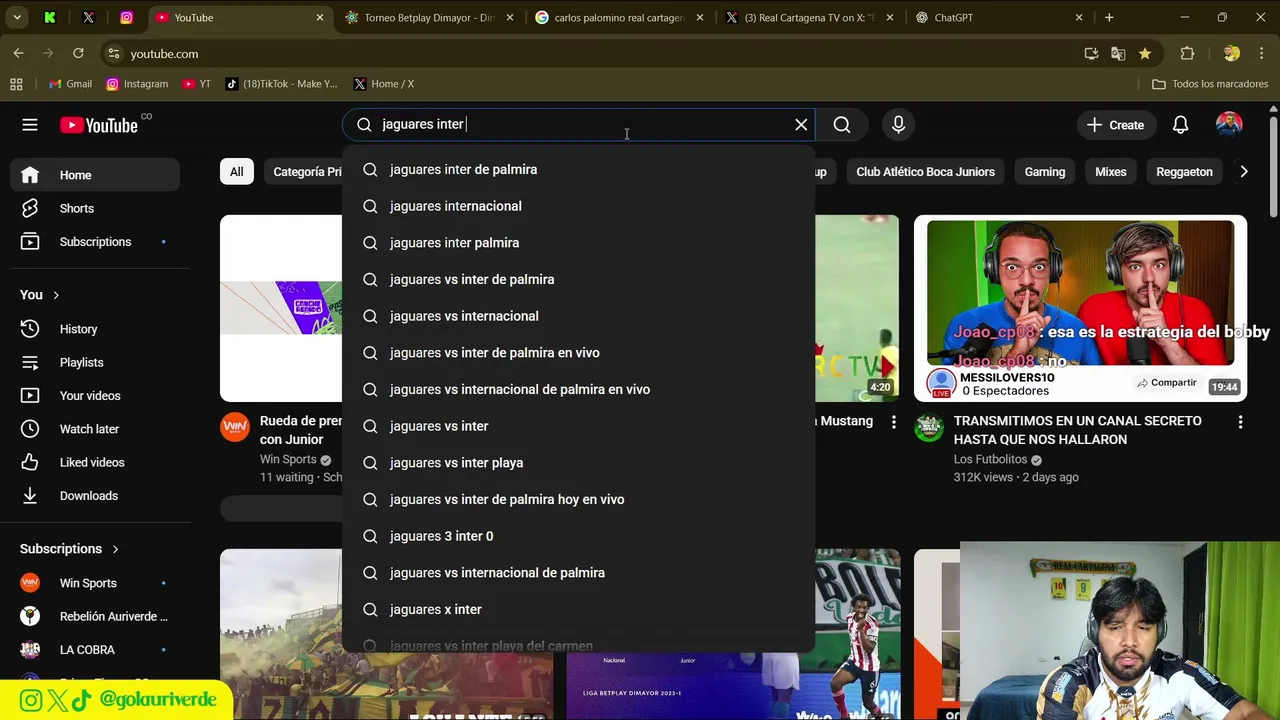Screen dimensions: 1280x720
Task: Open Subscriptions in the sidebar
Action: [96, 242]
